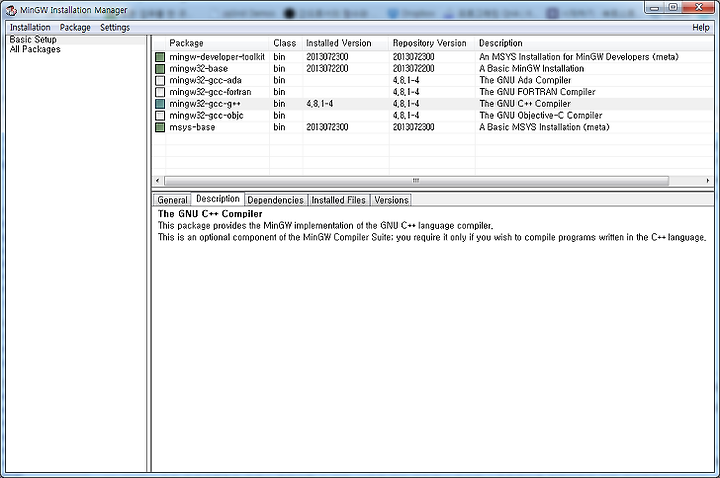Image resolution: width=720 pixels, height=478 pixels.
Task: Toggle mingw32-base package checkbox
Action: (160, 69)
